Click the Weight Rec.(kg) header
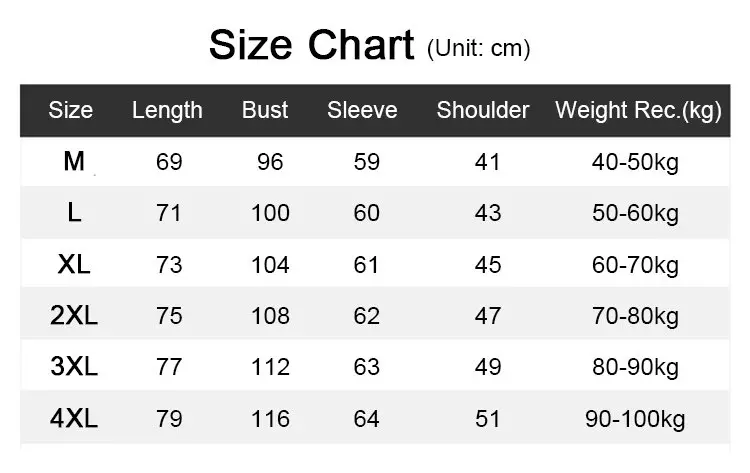The image size is (750, 473). (x=638, y=110)
